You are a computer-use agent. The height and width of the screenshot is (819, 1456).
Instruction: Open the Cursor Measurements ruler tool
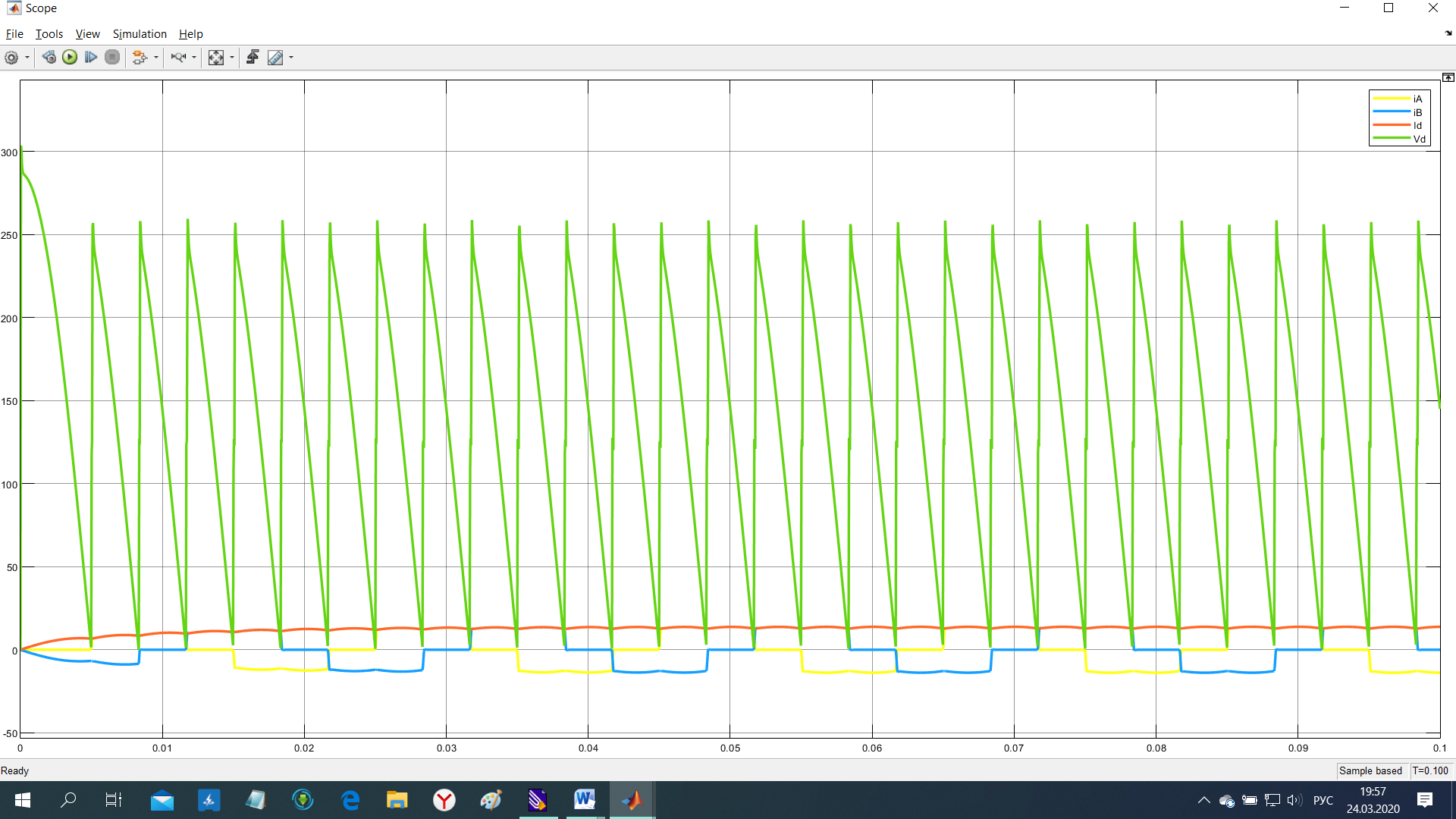(275, 58)
